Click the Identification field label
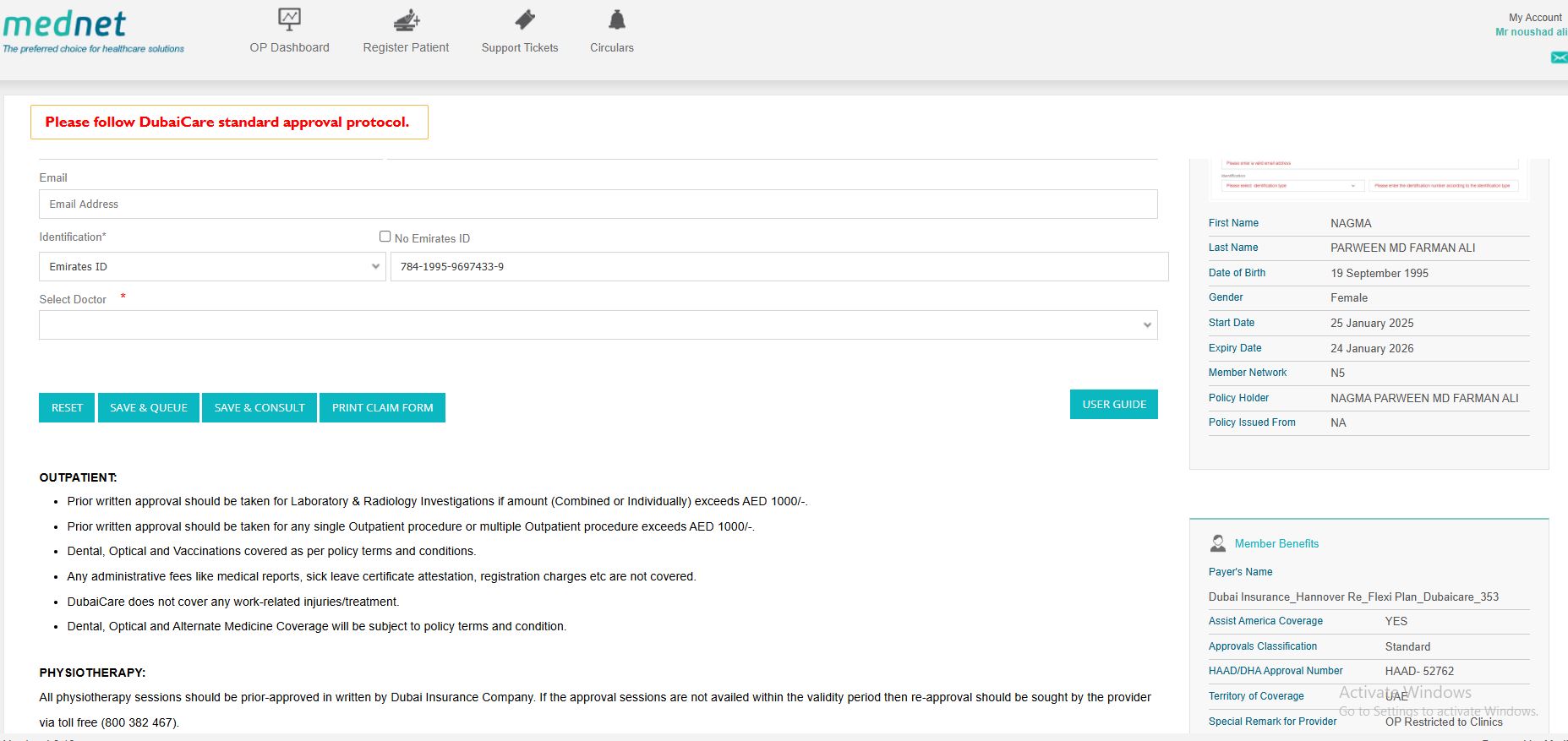The image size is (1568, 741). click(x=73, y=237)
